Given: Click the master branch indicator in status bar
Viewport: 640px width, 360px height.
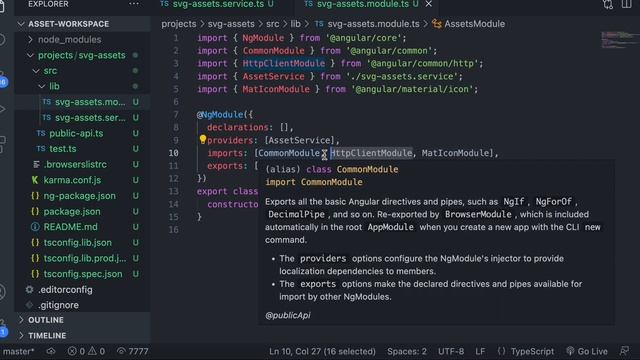Looking at the screenshot, I should (18, 351).
